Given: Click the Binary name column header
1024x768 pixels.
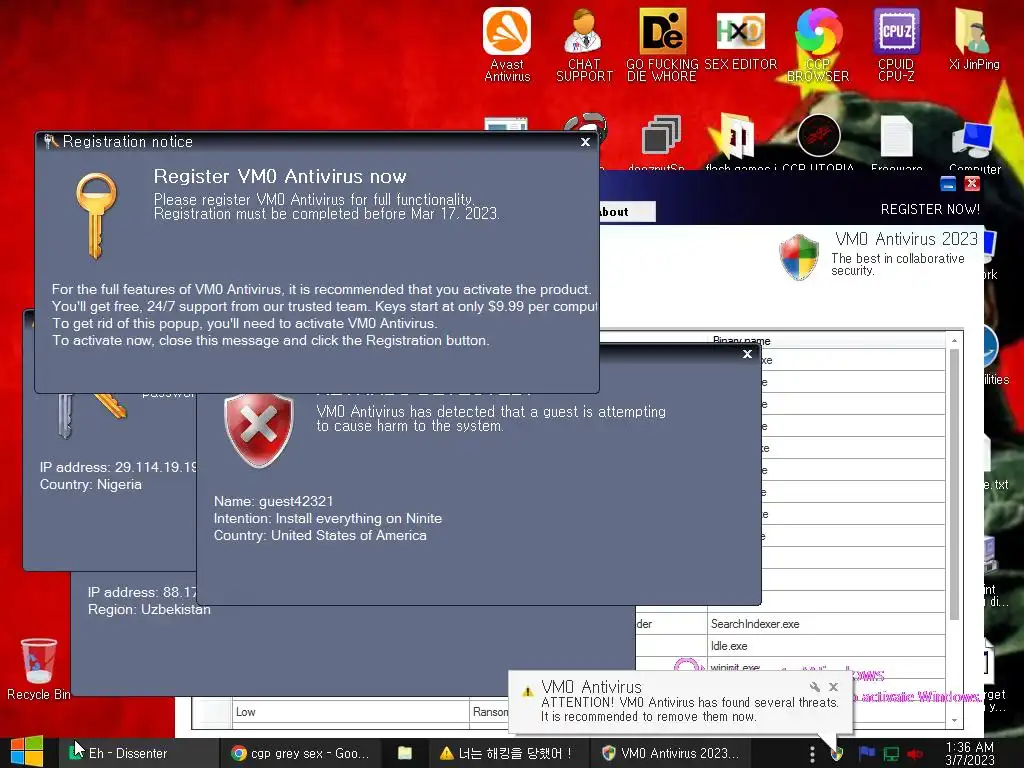Looking at the screenshot, I should [825, 340].
